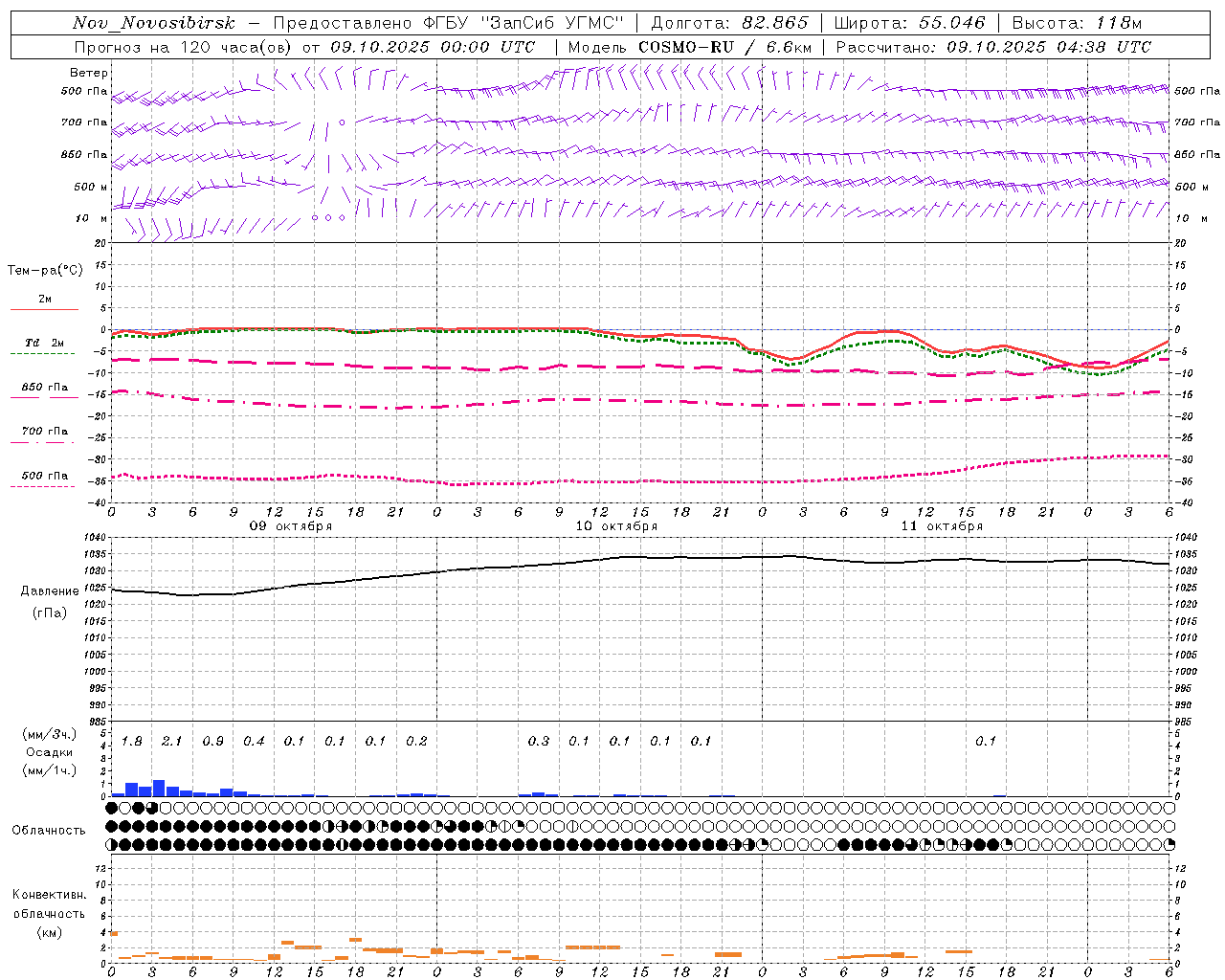Click the Прогноз на 120 часа(ов) text

184,47
